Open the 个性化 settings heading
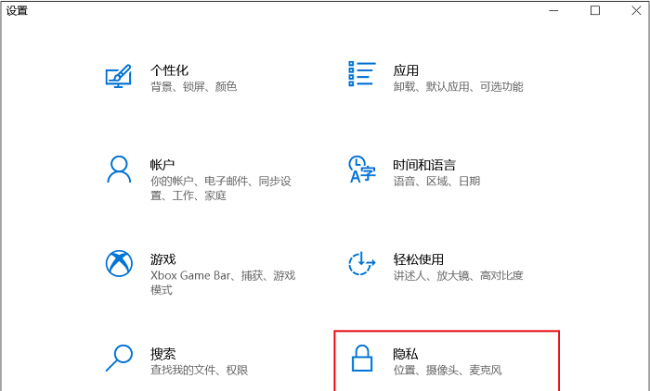The width and height of the screenshot is (650, 391). point(169,70)
